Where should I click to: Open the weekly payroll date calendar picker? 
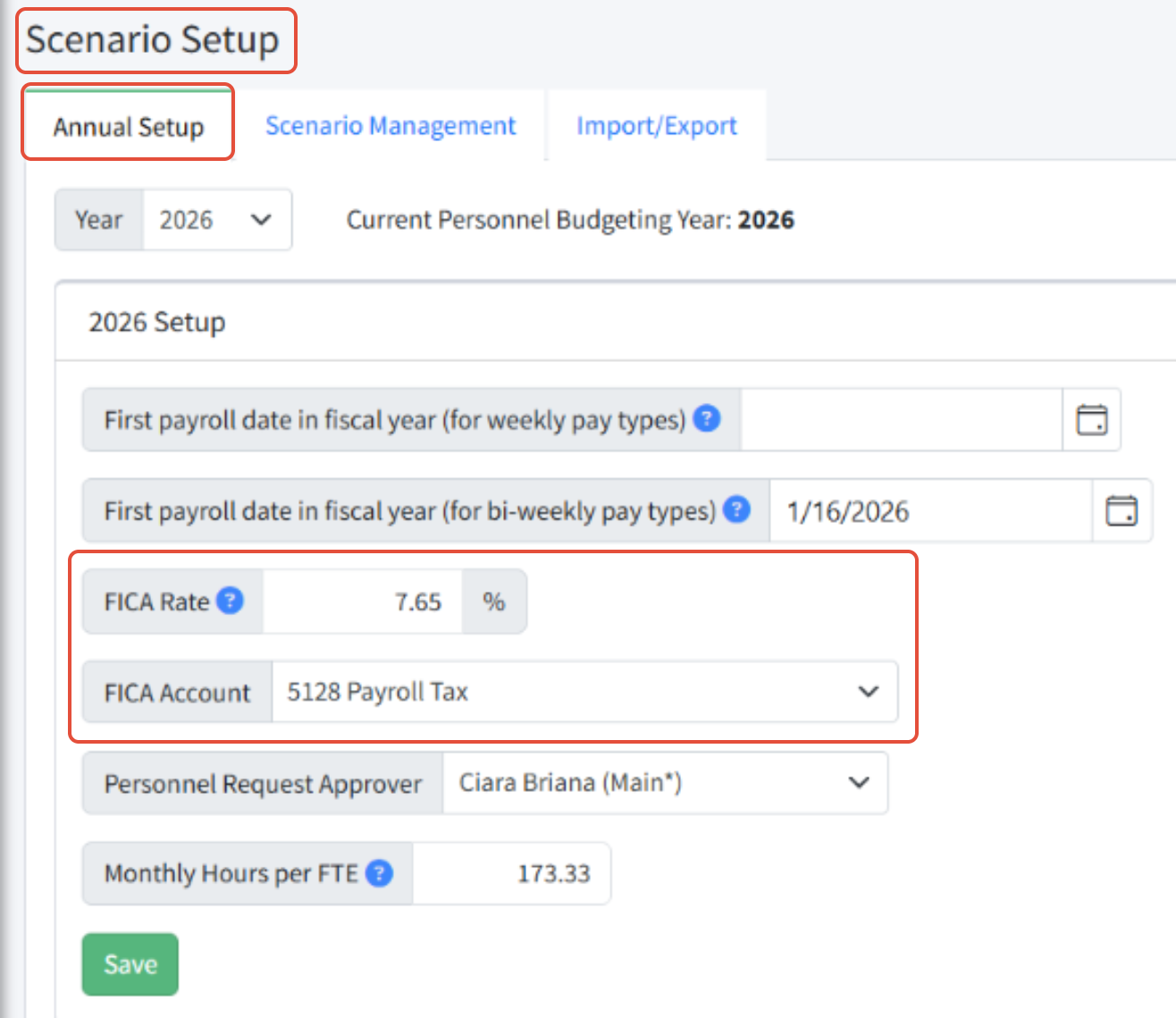point(1091,419)
